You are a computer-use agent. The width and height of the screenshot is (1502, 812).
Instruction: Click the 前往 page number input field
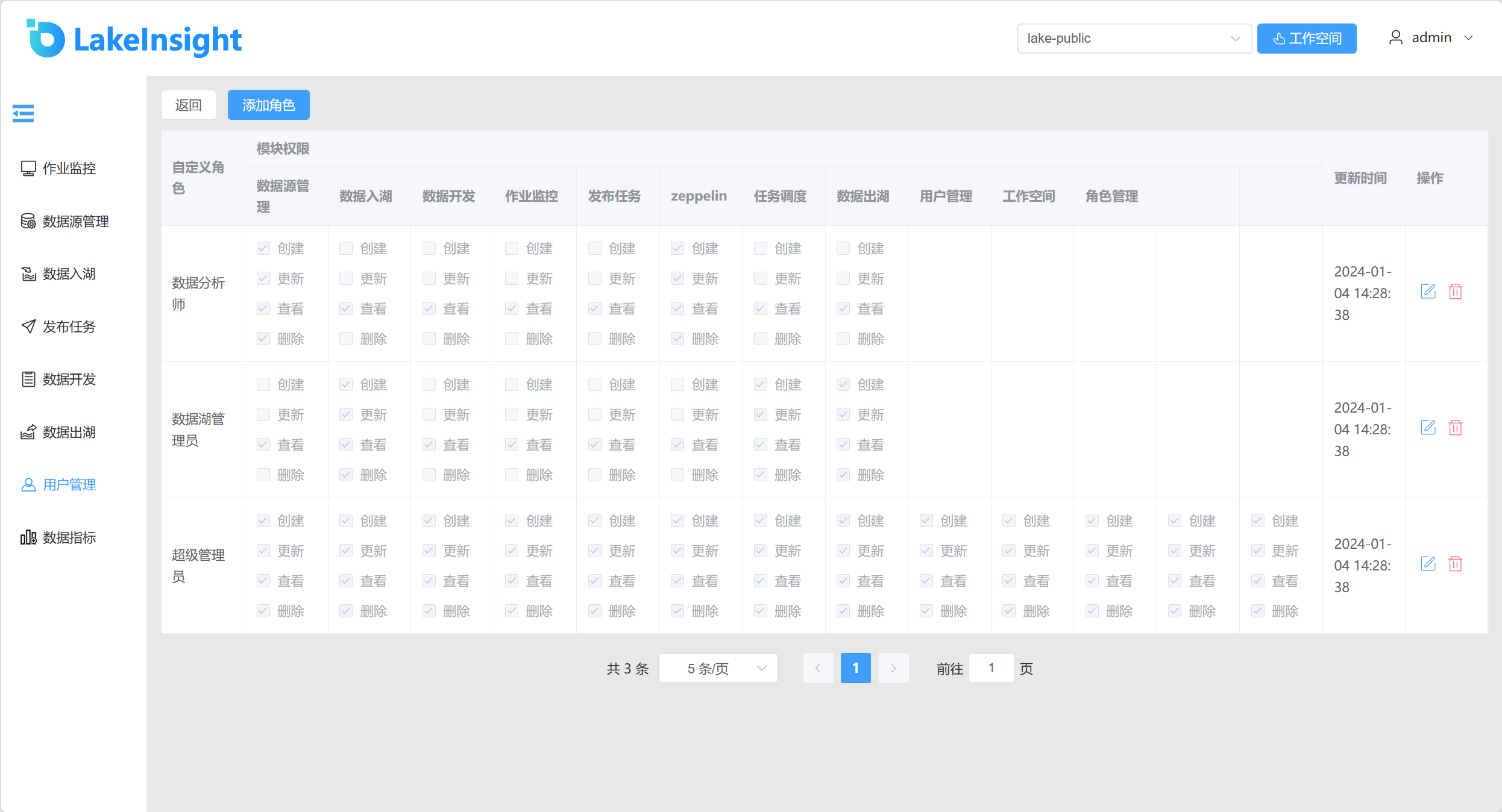pos(991,668)
